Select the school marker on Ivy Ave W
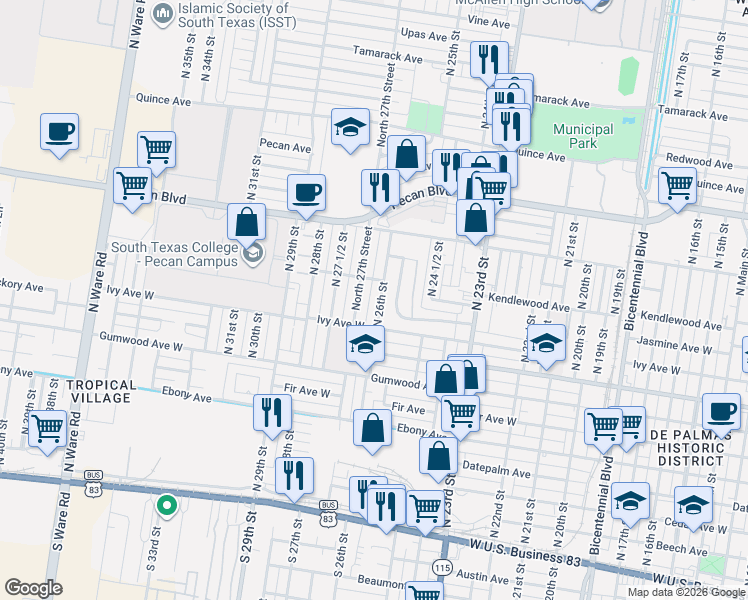The image size is (748, 600). [365, 347]
